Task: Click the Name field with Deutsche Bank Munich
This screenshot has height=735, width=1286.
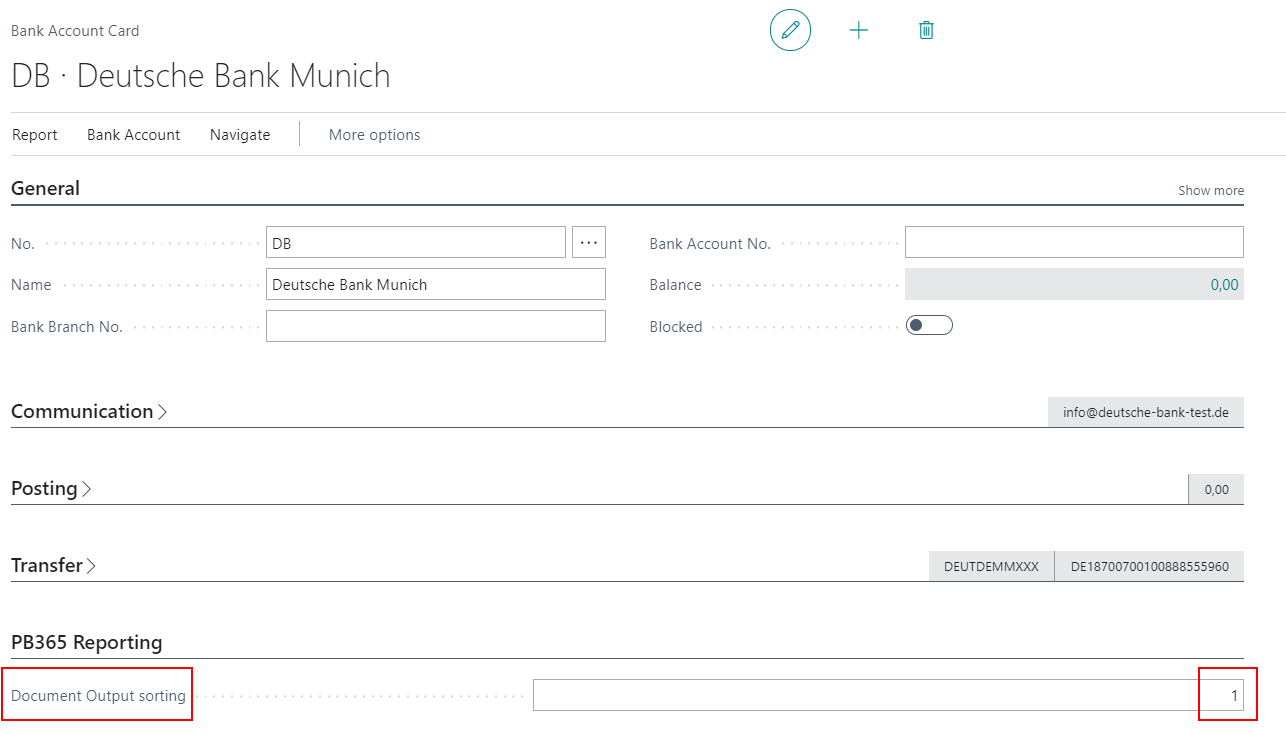Action: point(436,284)
